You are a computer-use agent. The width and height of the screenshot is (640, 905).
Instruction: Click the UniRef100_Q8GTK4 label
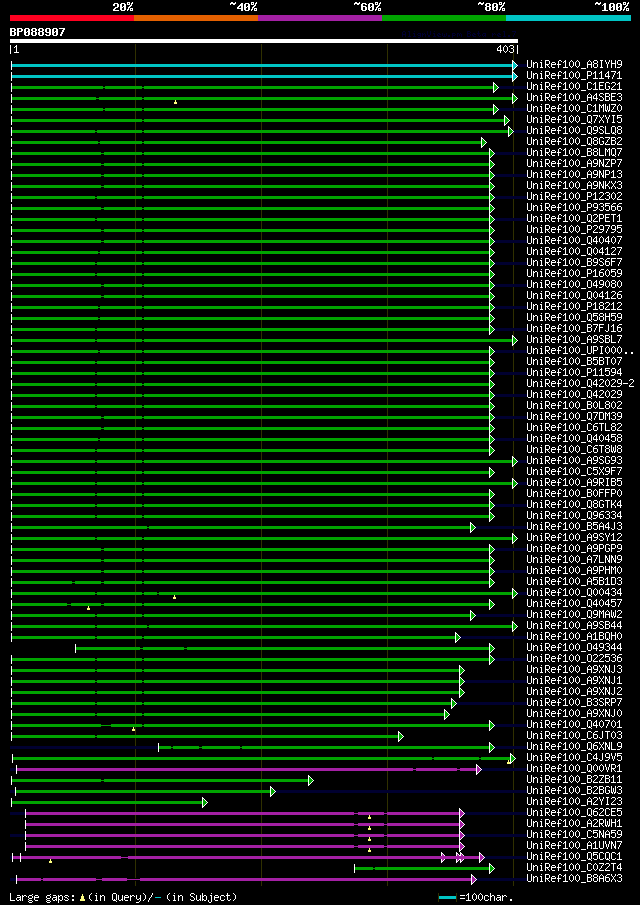point(574,505)
